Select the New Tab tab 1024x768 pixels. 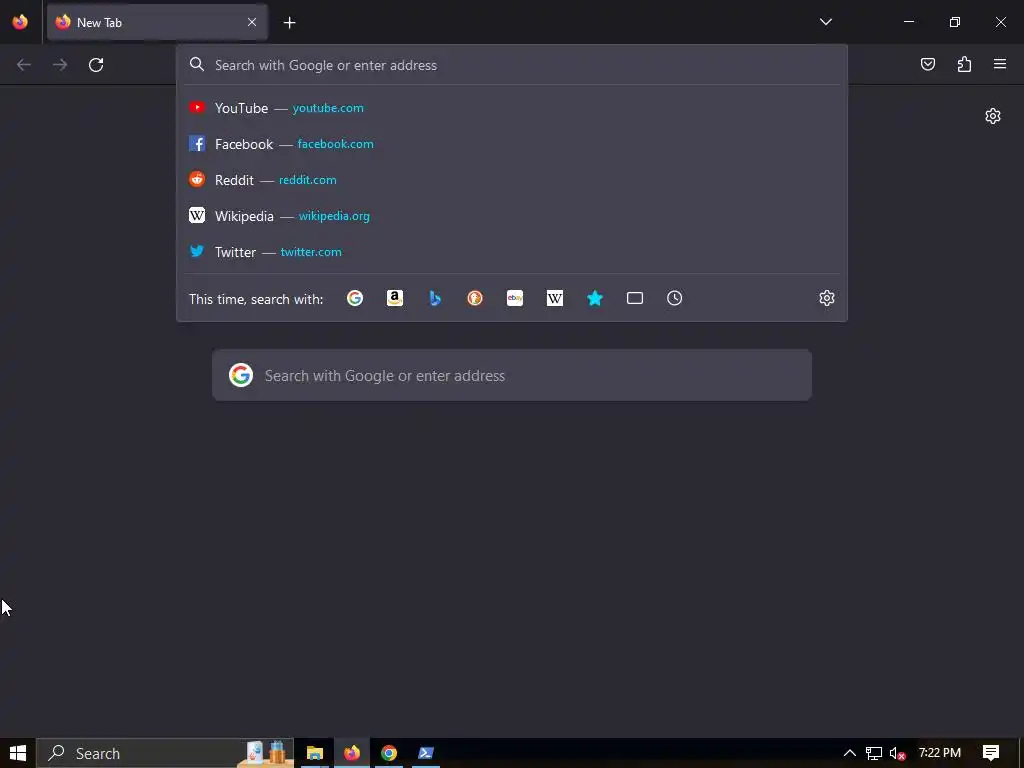point(157,22)
